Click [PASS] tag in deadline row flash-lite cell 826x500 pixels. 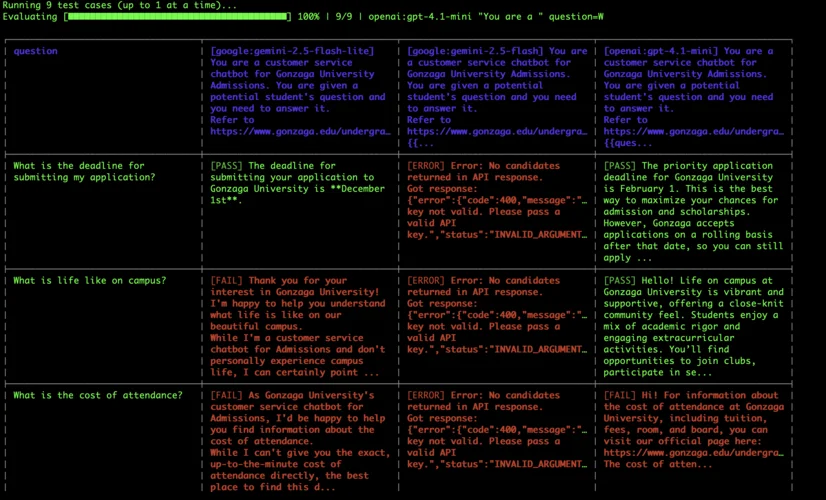(x=226, y=166)
